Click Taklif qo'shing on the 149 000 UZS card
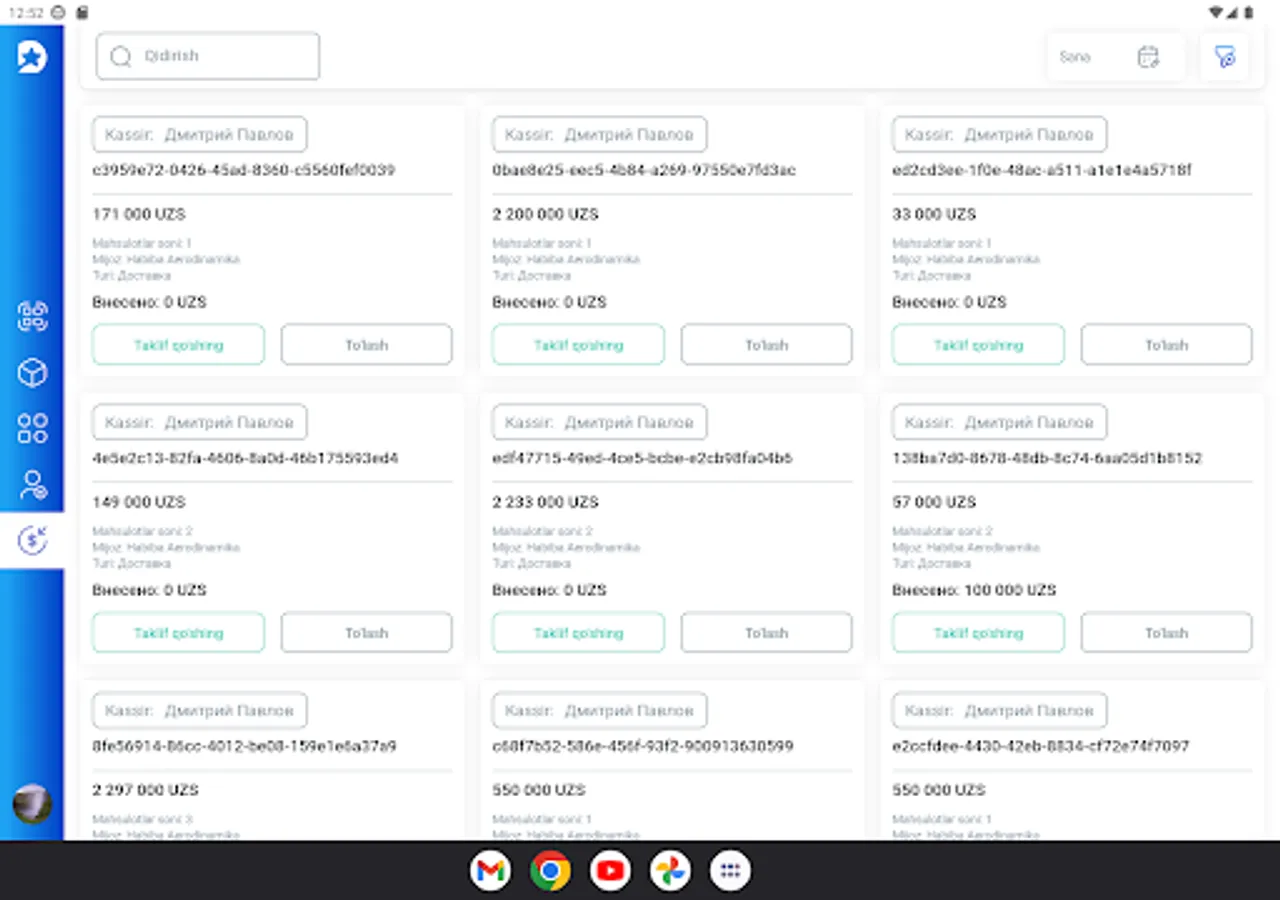This screenshot has width=1280, height=900. pos(178,633)
